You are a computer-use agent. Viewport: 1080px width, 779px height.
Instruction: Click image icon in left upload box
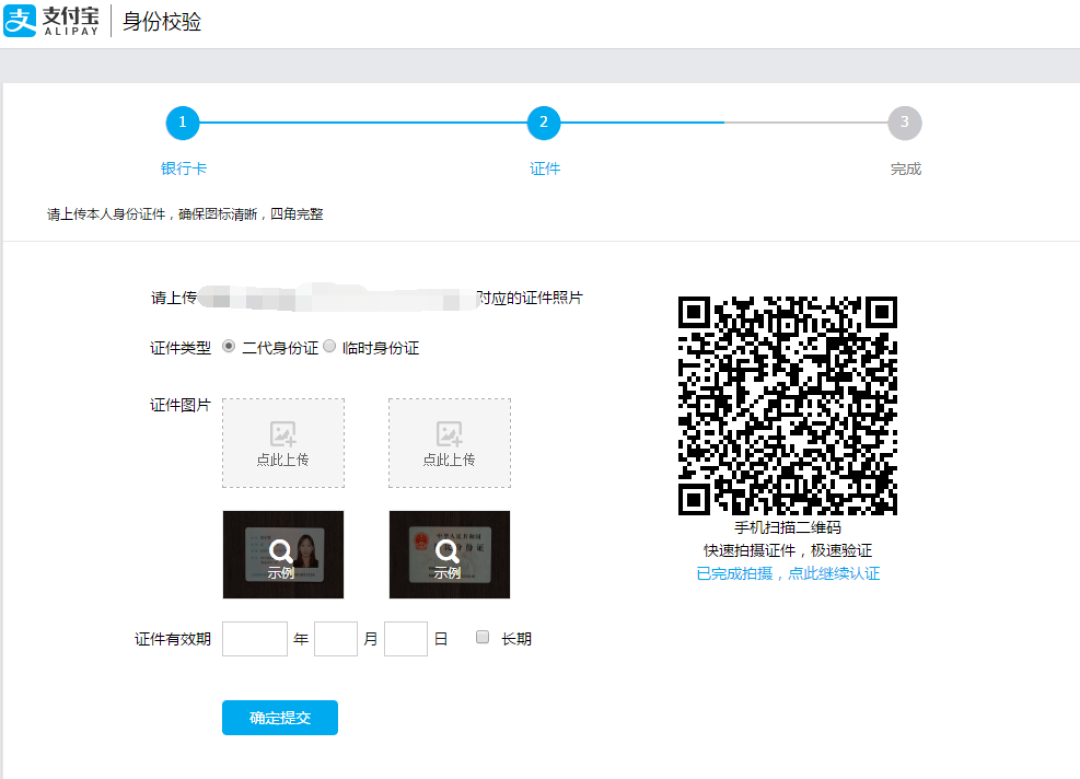tap(282, 434)
